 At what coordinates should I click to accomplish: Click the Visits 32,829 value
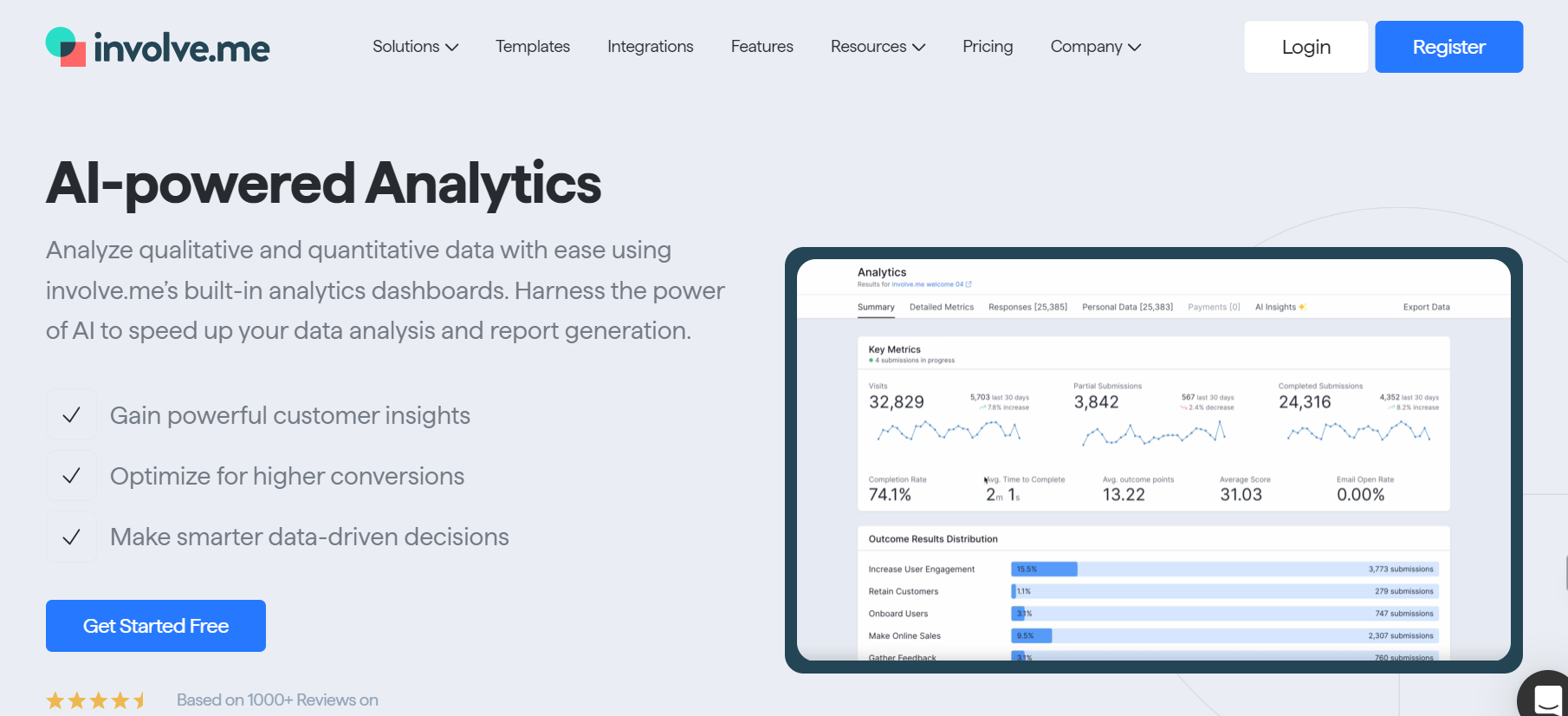click(897, 402)
